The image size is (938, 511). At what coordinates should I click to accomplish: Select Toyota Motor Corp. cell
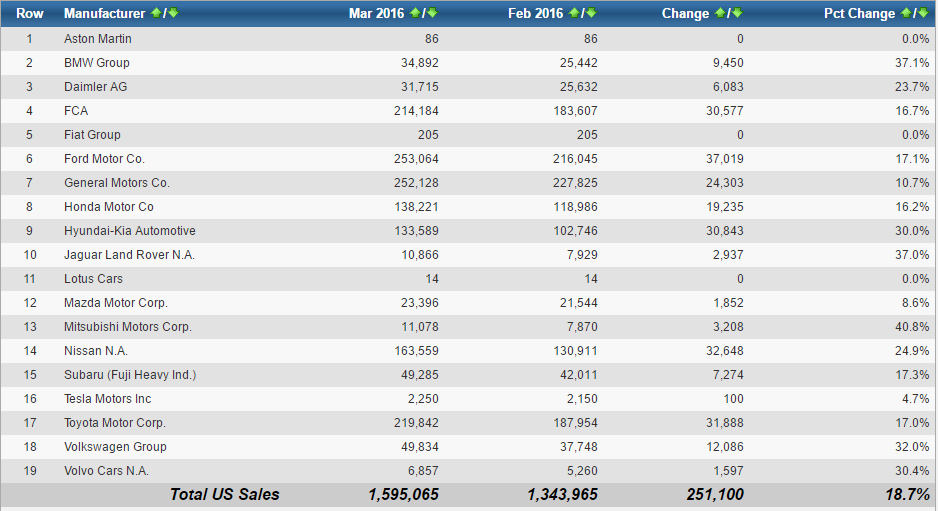[115, 422]
